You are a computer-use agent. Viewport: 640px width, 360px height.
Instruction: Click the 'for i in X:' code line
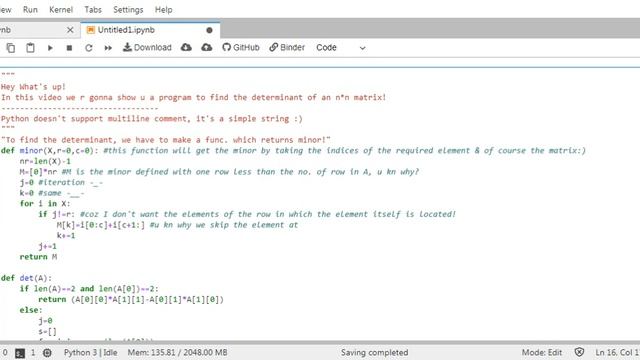coord(45,203)
